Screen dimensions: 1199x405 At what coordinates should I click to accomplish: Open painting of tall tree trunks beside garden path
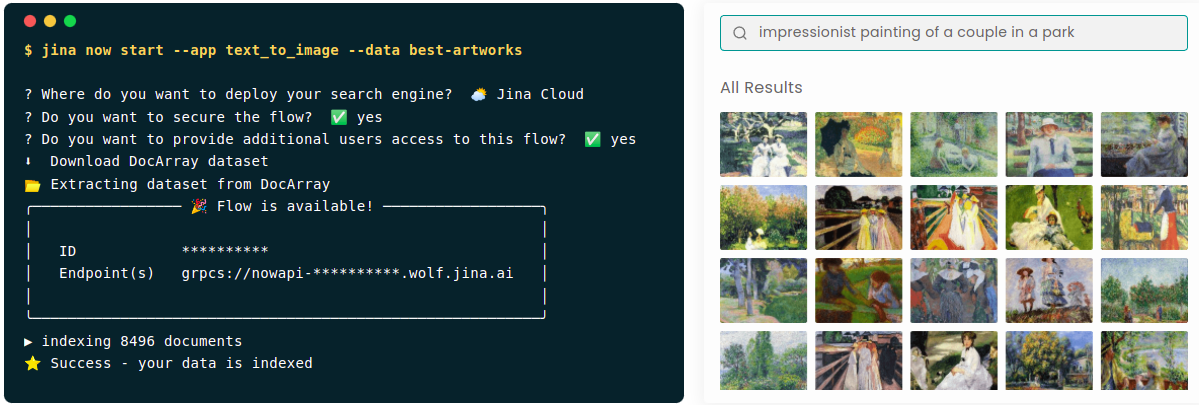tap(763, 290)
